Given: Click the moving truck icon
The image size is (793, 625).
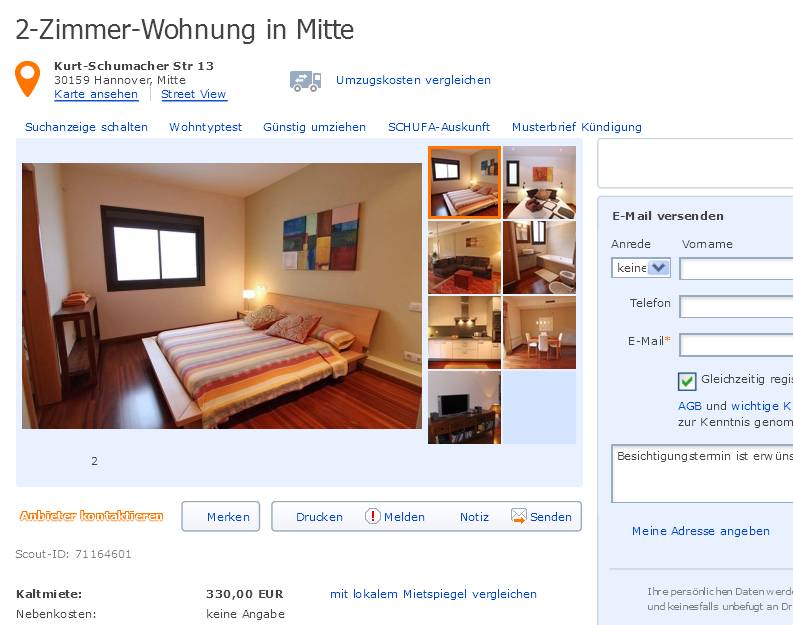Looking at the screenshot, I should coord(305,81).
